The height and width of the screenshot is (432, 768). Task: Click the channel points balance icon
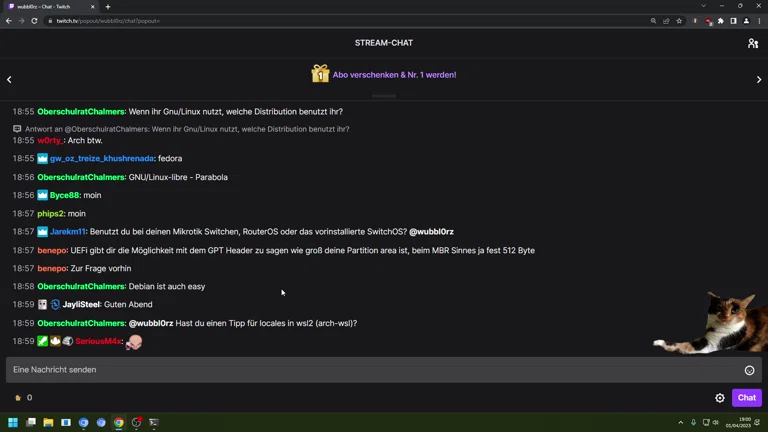click(17, 398)
